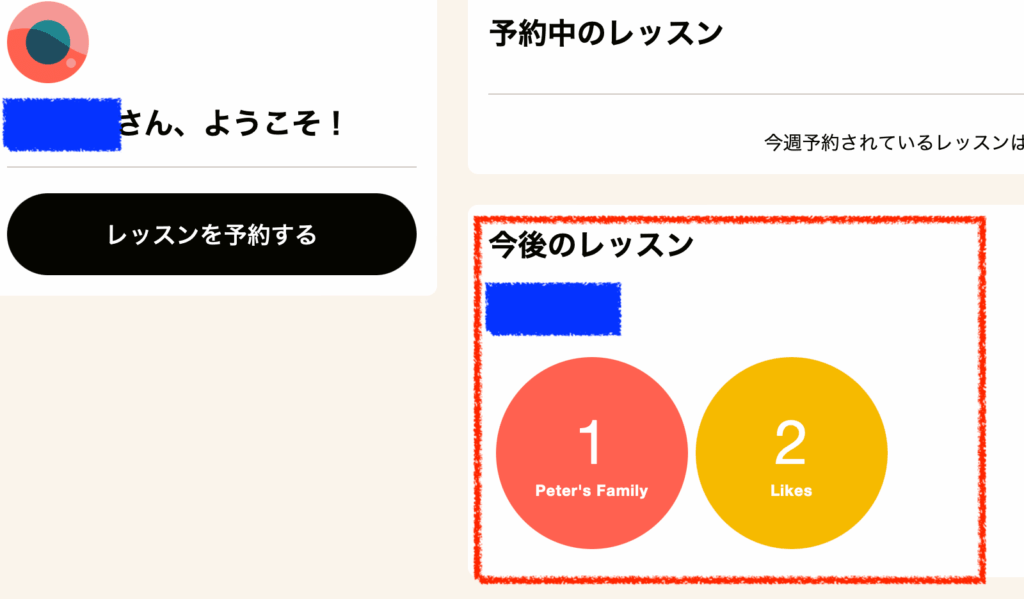
Task: Select the Likes label text
Action: point(792,491)
